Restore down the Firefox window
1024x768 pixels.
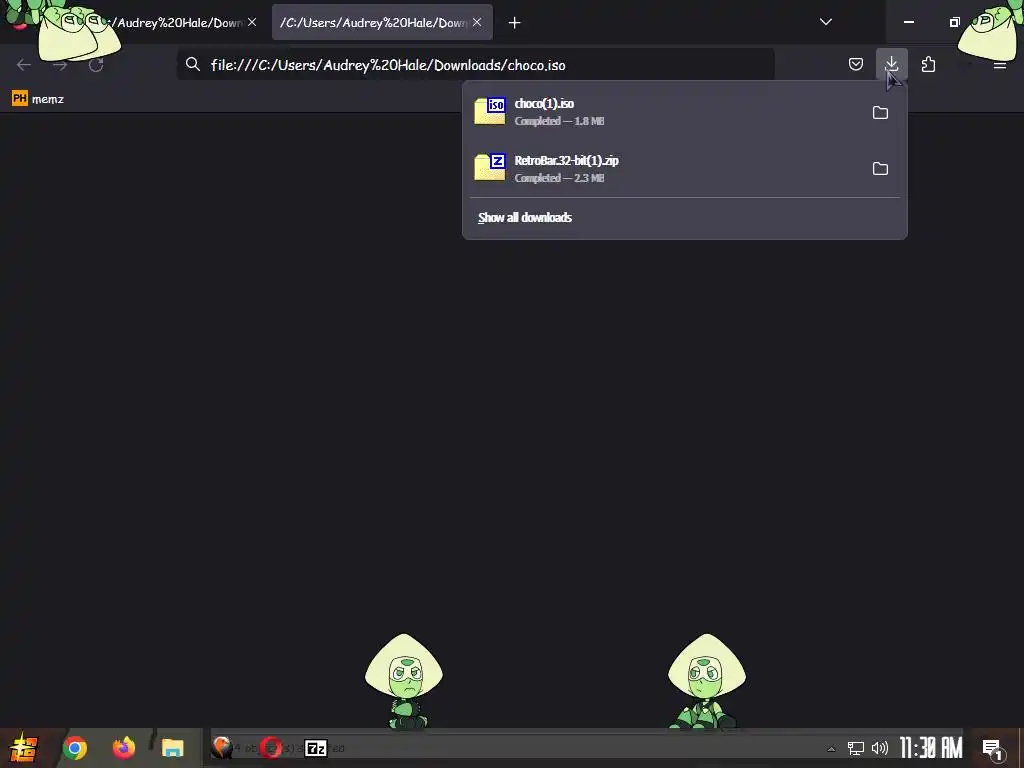954,22
